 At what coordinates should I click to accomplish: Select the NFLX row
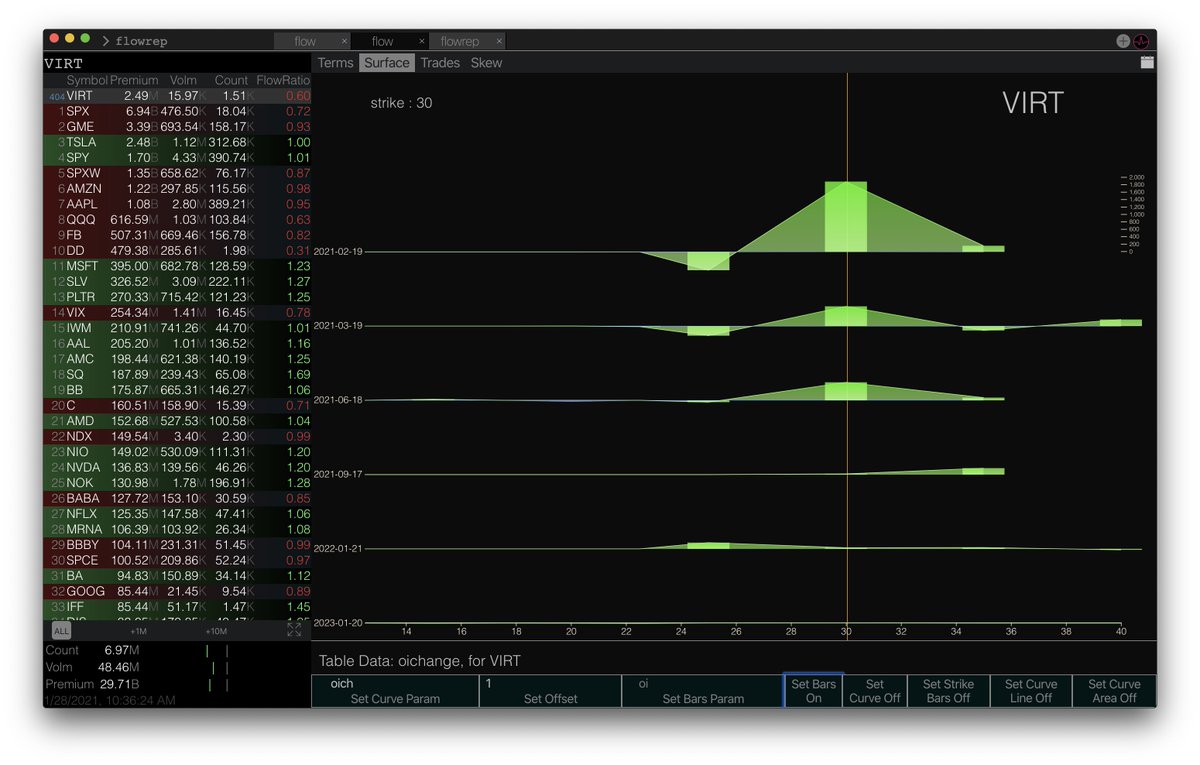click(x=177, y=514)
